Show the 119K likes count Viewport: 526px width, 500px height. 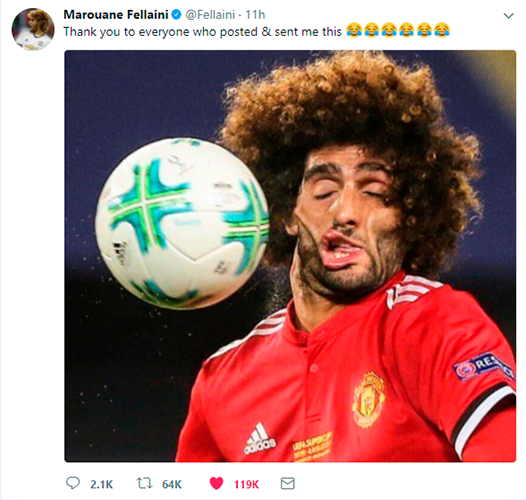[246, 484]
